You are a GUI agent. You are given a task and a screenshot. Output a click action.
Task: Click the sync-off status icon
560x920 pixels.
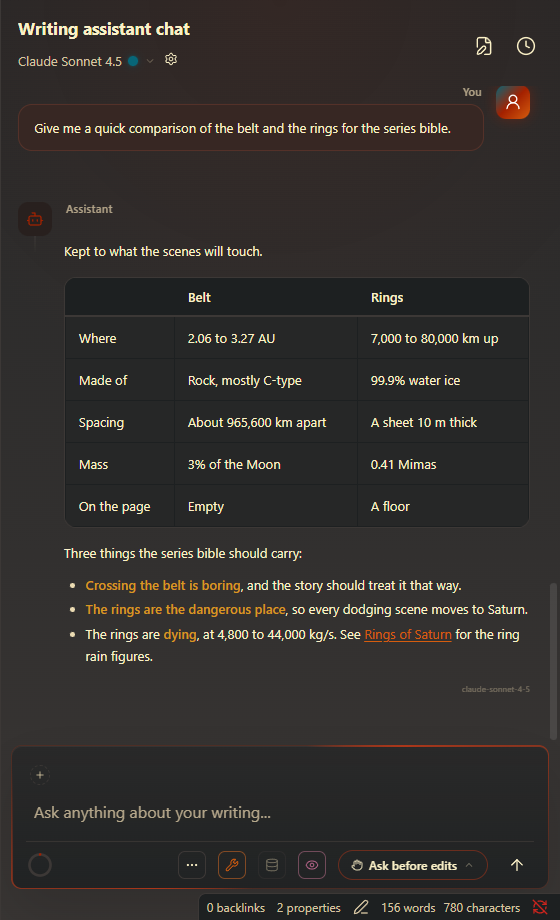(x=540, y=908)
